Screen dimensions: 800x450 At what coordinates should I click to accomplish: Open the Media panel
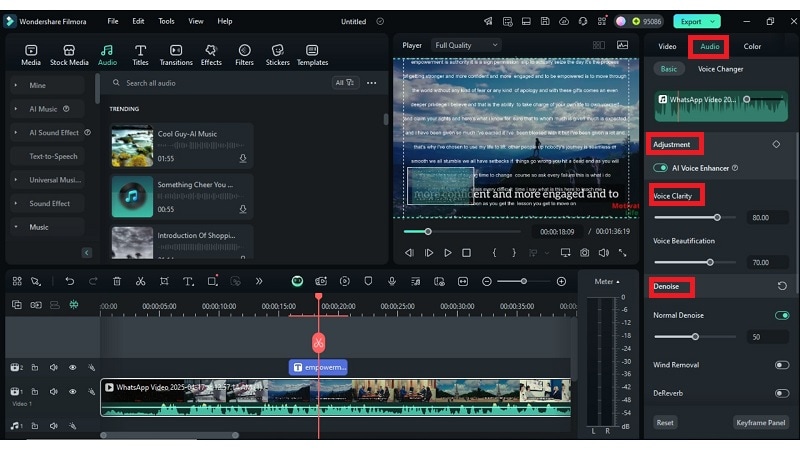point(31,55)
